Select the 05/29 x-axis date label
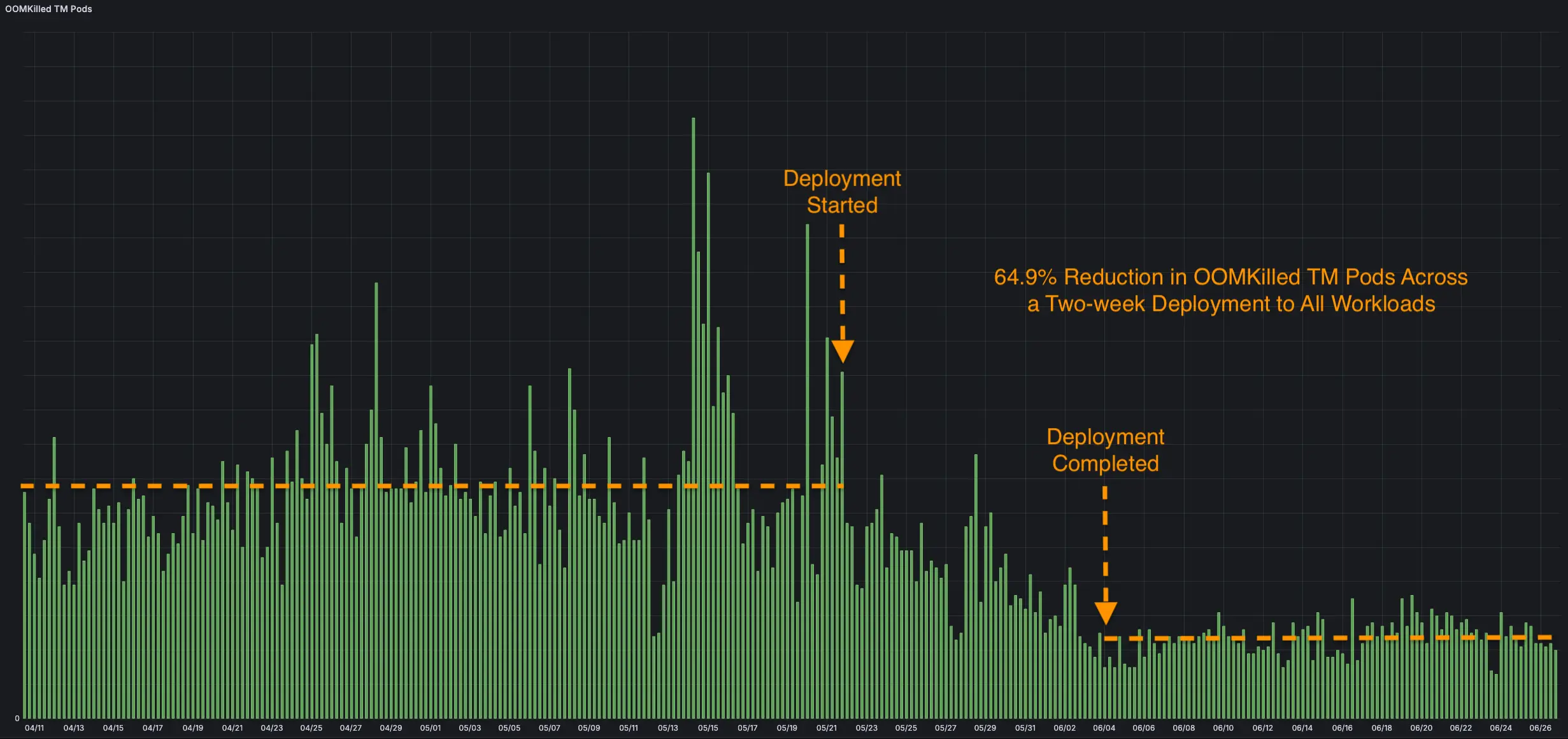The image size is (1568, 739). (985, 728)
